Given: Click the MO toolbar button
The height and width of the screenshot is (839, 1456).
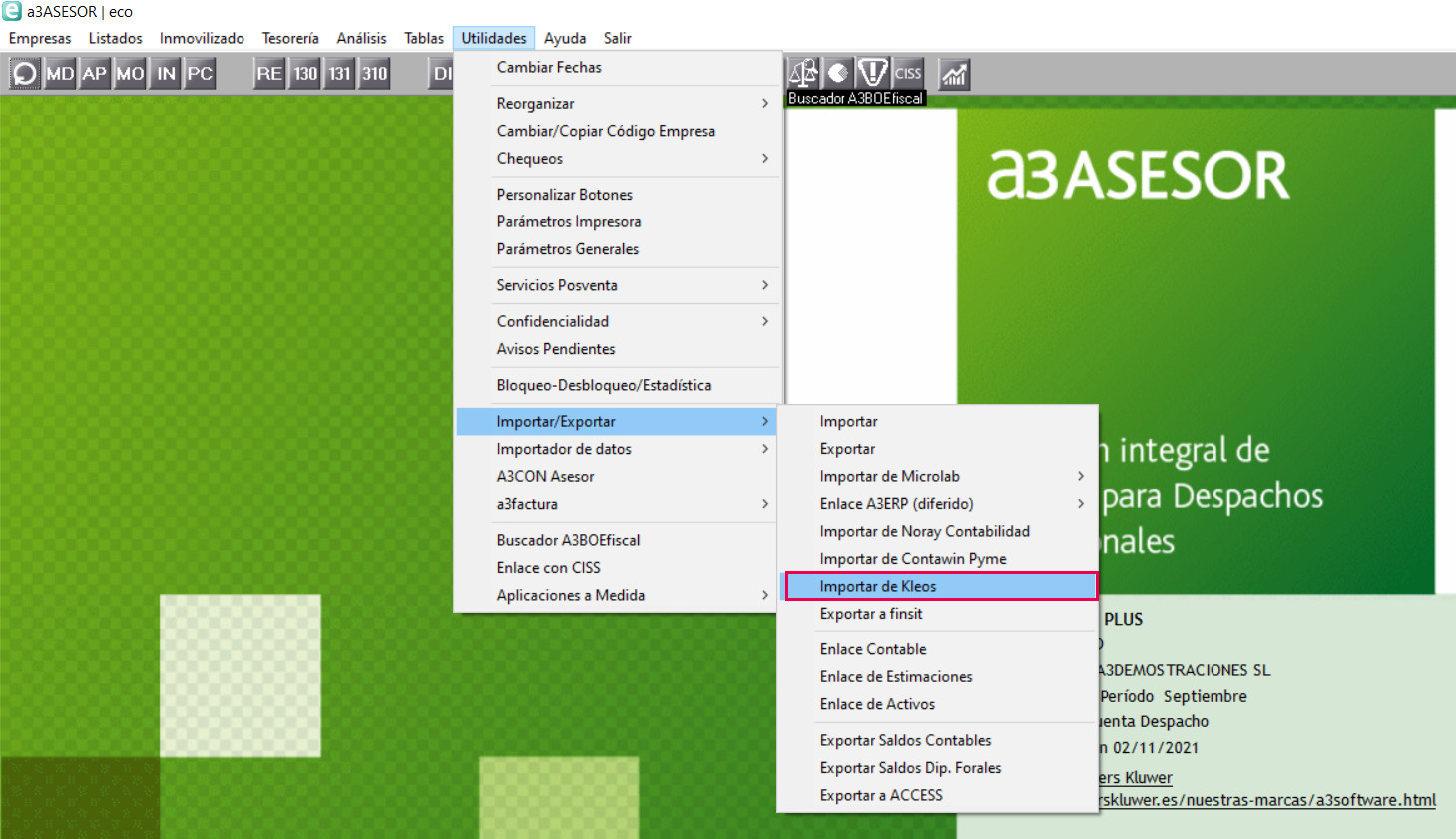Looking at the screenshot, I should pyautogui.click(x=130, y=74).
